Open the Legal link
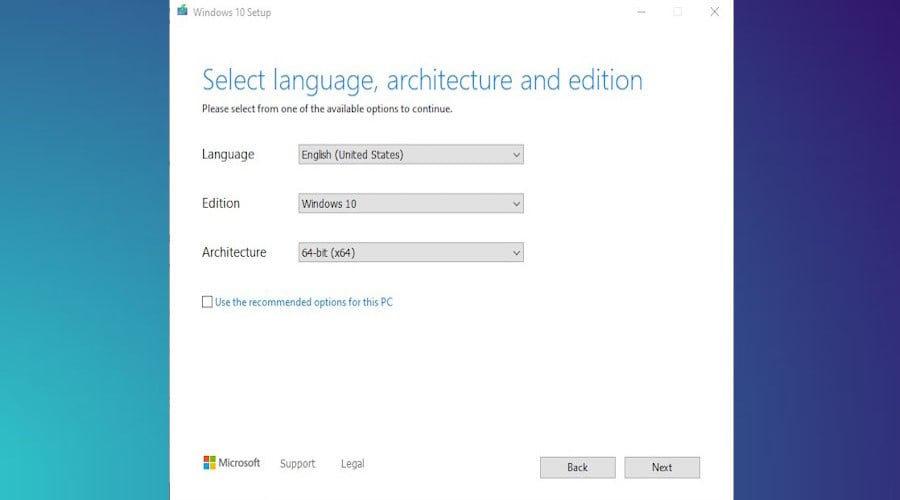 click(352, 463)
